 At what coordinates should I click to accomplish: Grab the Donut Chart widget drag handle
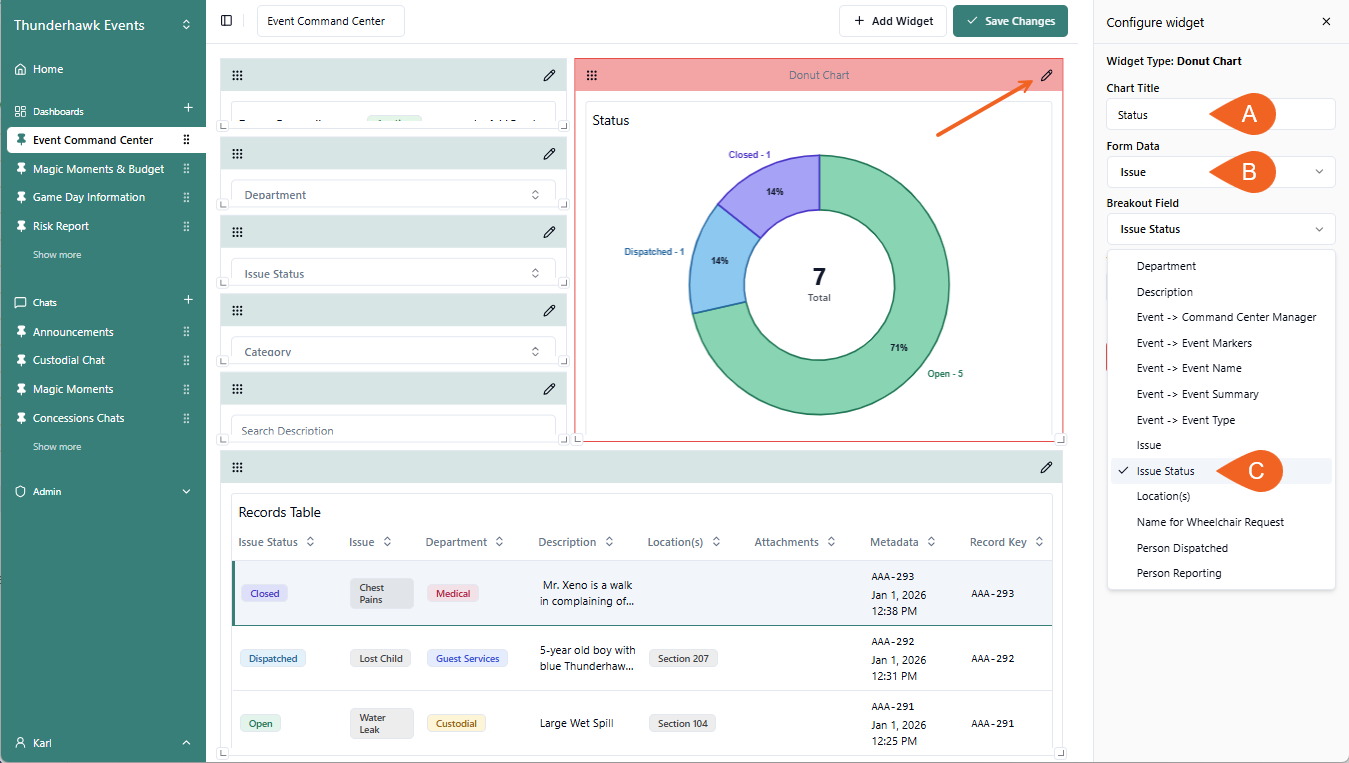point(592,75)
